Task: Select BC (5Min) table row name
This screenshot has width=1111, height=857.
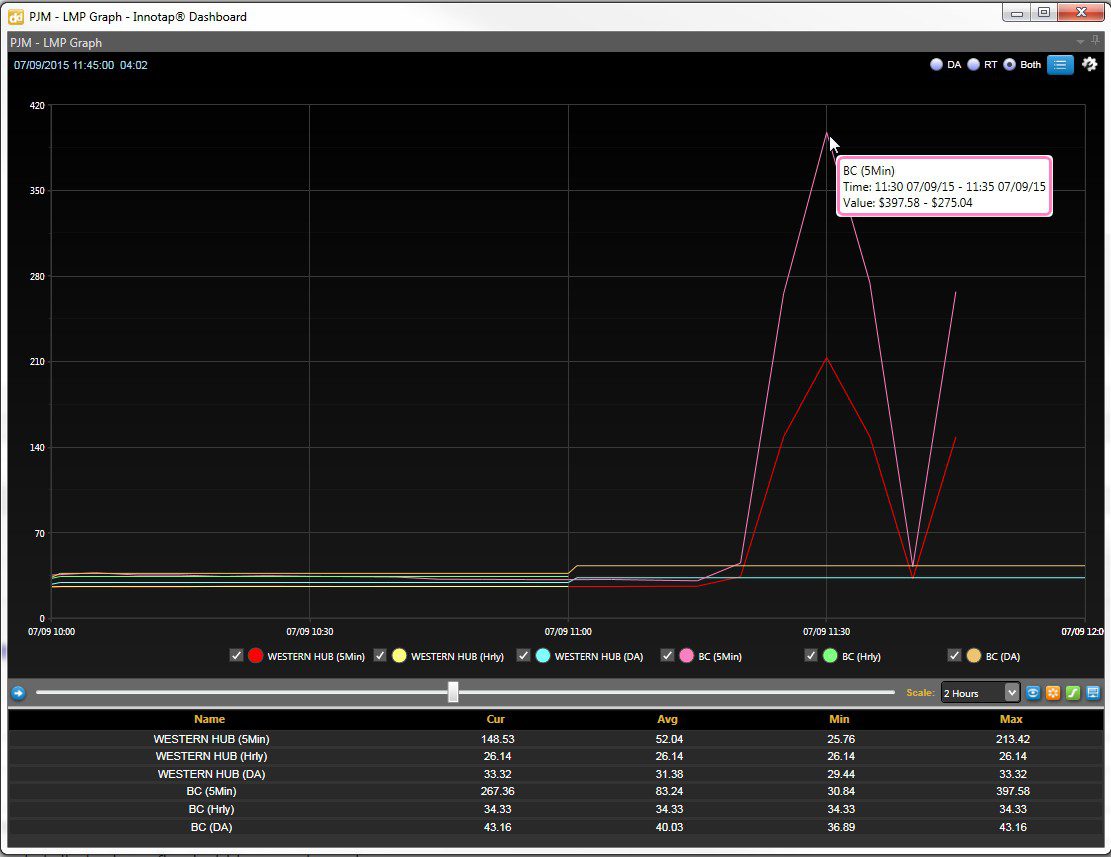Action: 211,791
